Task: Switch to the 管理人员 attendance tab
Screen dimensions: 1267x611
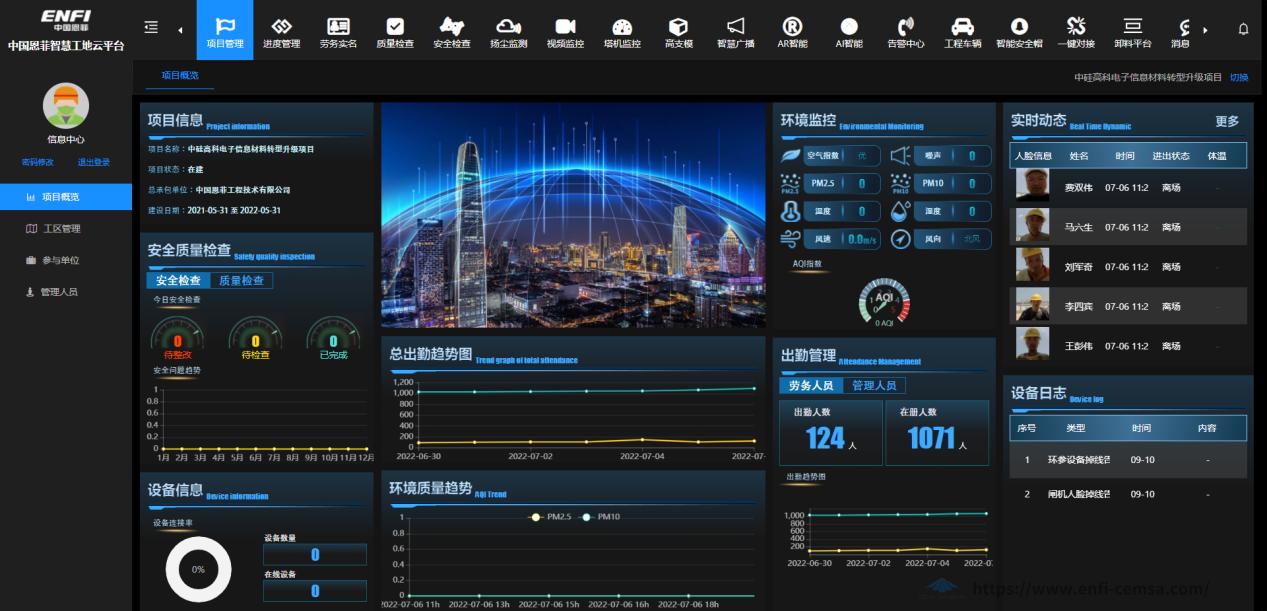Action: tap(873, 386)
